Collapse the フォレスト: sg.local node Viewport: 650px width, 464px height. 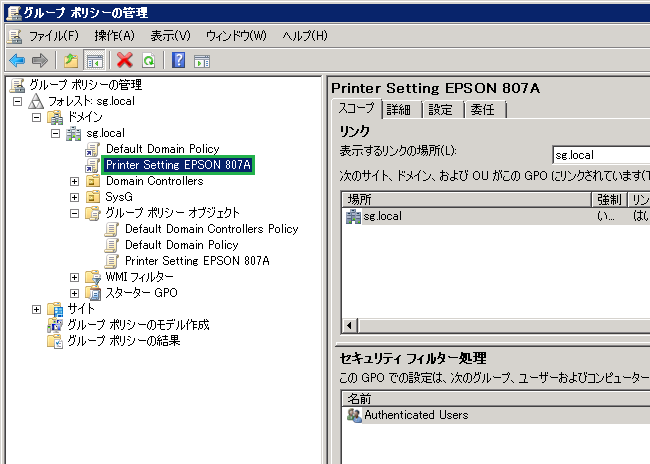pos(17,101)
